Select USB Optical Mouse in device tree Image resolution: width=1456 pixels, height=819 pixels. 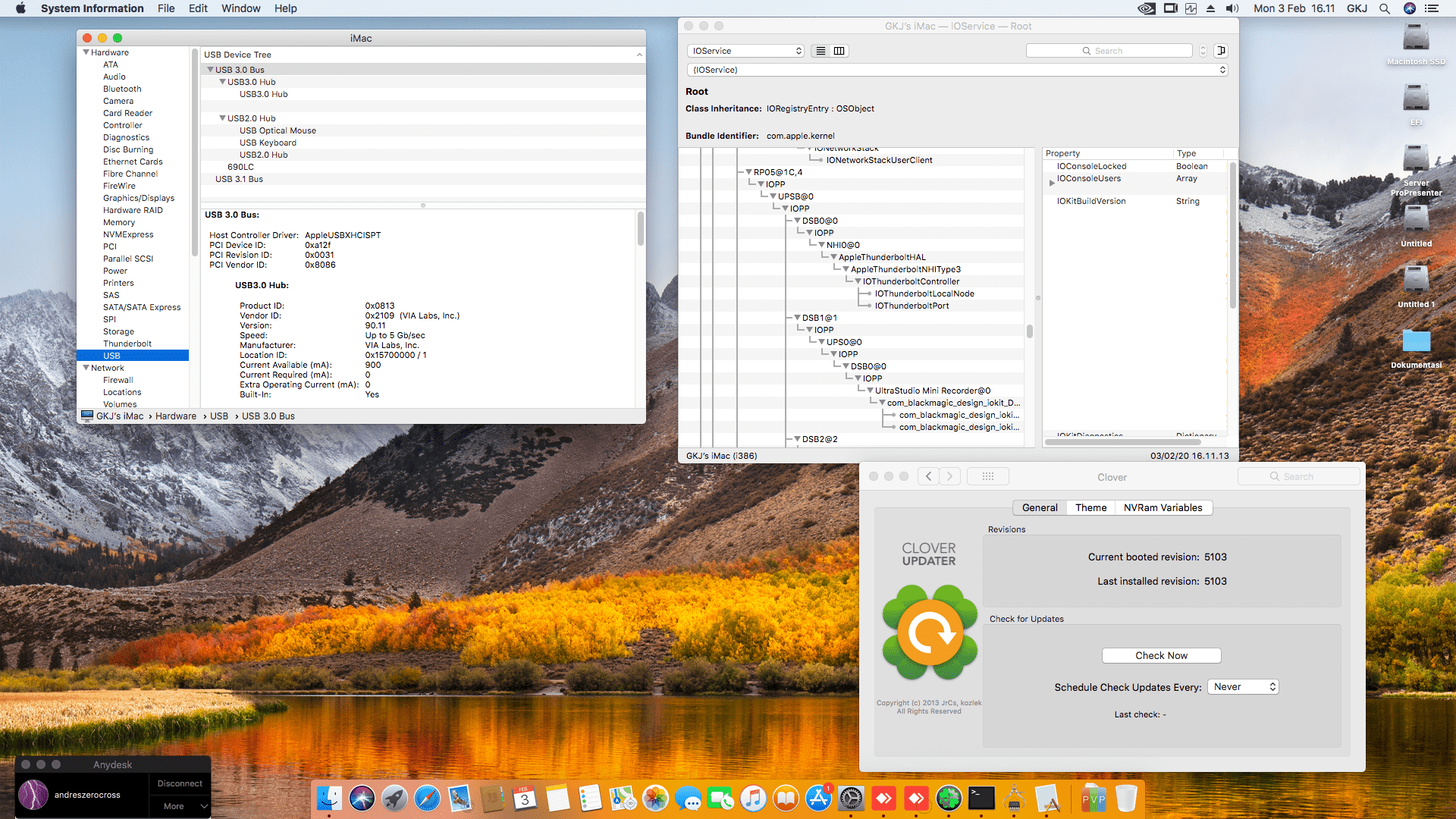(x=278, y=130)
